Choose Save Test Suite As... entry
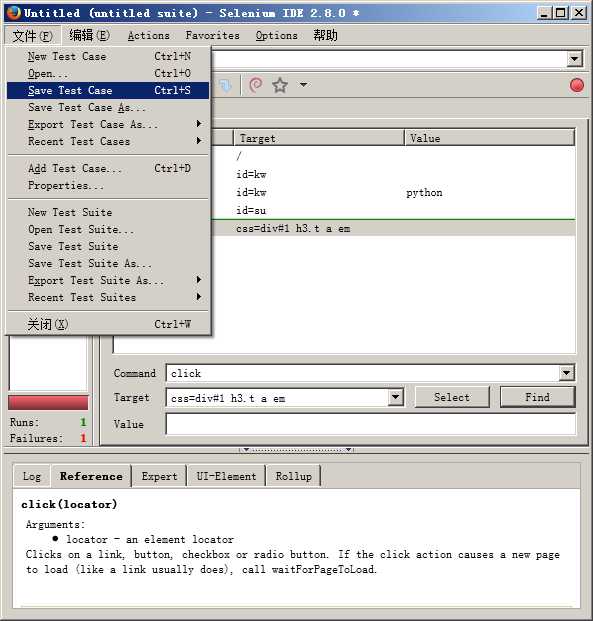The width and height of the screenshot is (593, 621). click(108, 263)
